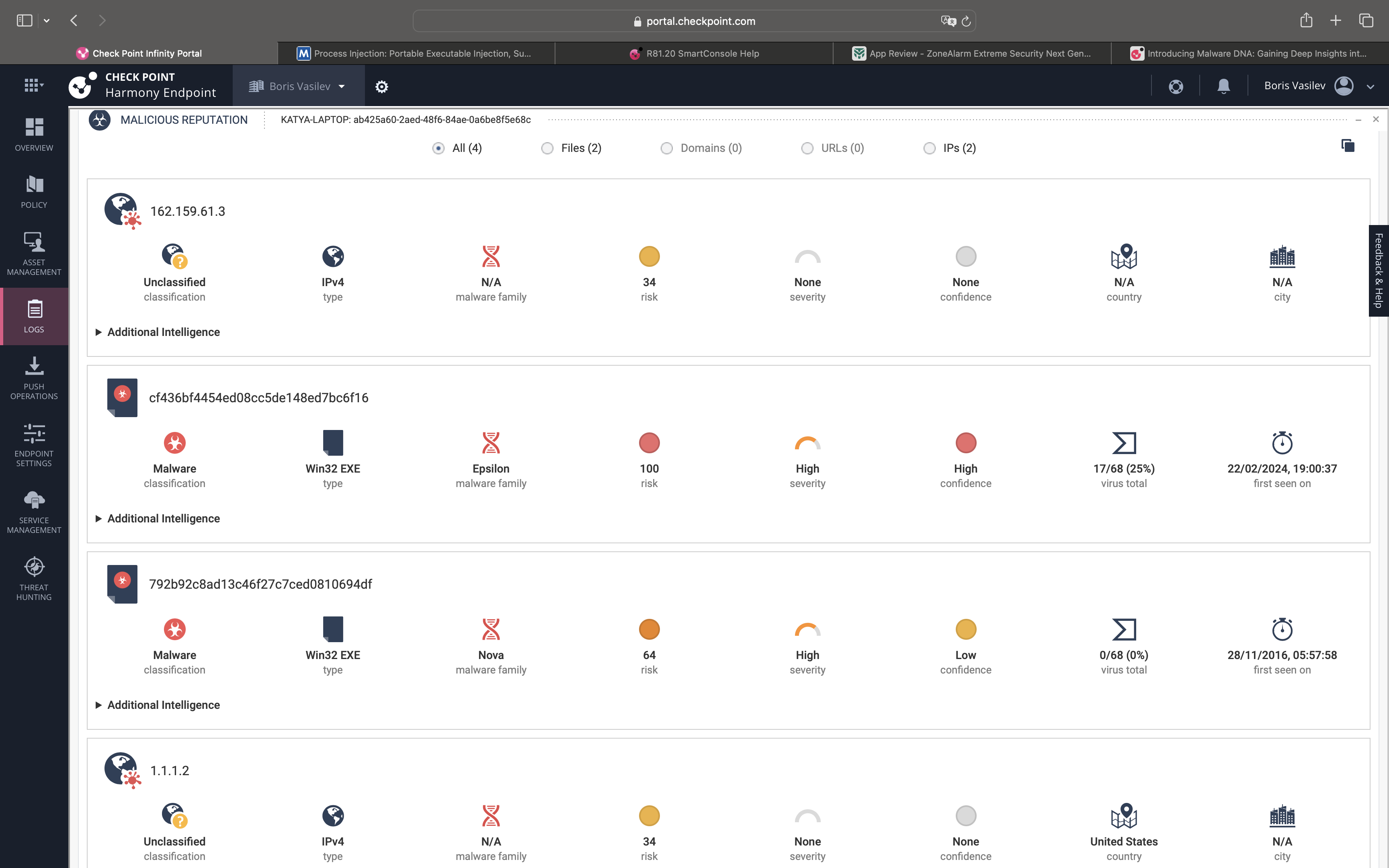The height and width of the screenshot is (868, 1389).
Task: Open Push Operations
Action: tap(34, 378)
